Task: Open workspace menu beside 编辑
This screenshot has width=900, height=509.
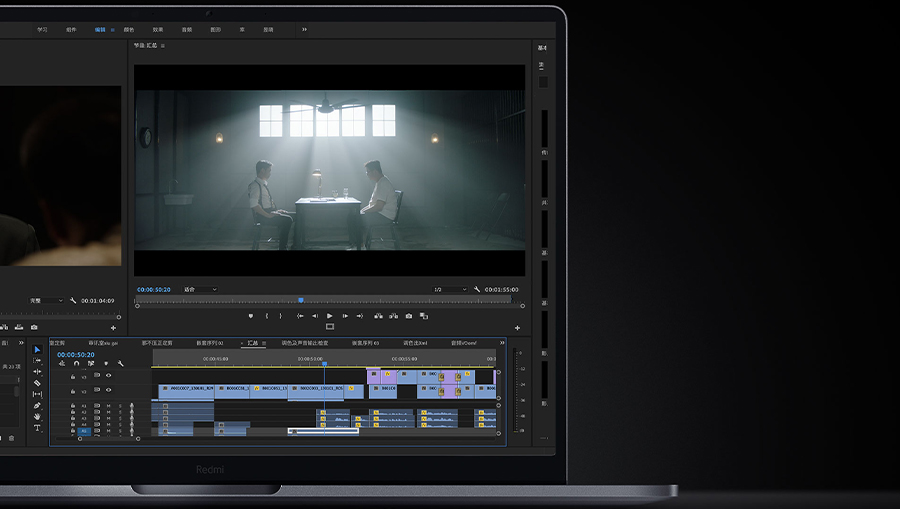Action: tap(112, 30)
